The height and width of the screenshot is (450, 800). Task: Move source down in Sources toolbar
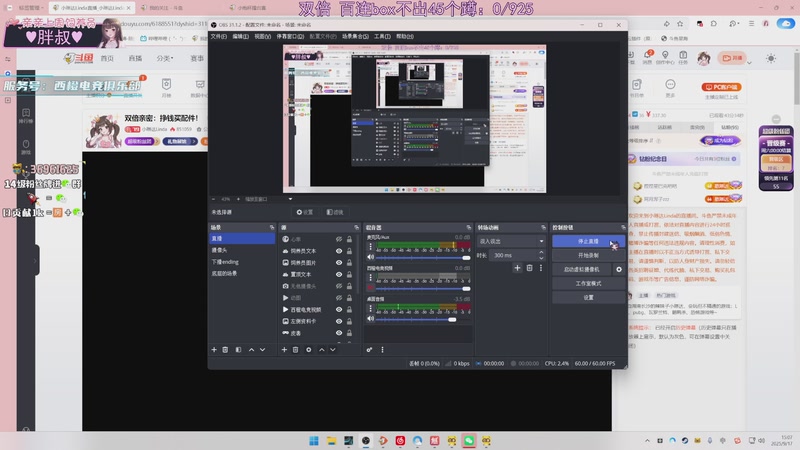click(333, 349)
